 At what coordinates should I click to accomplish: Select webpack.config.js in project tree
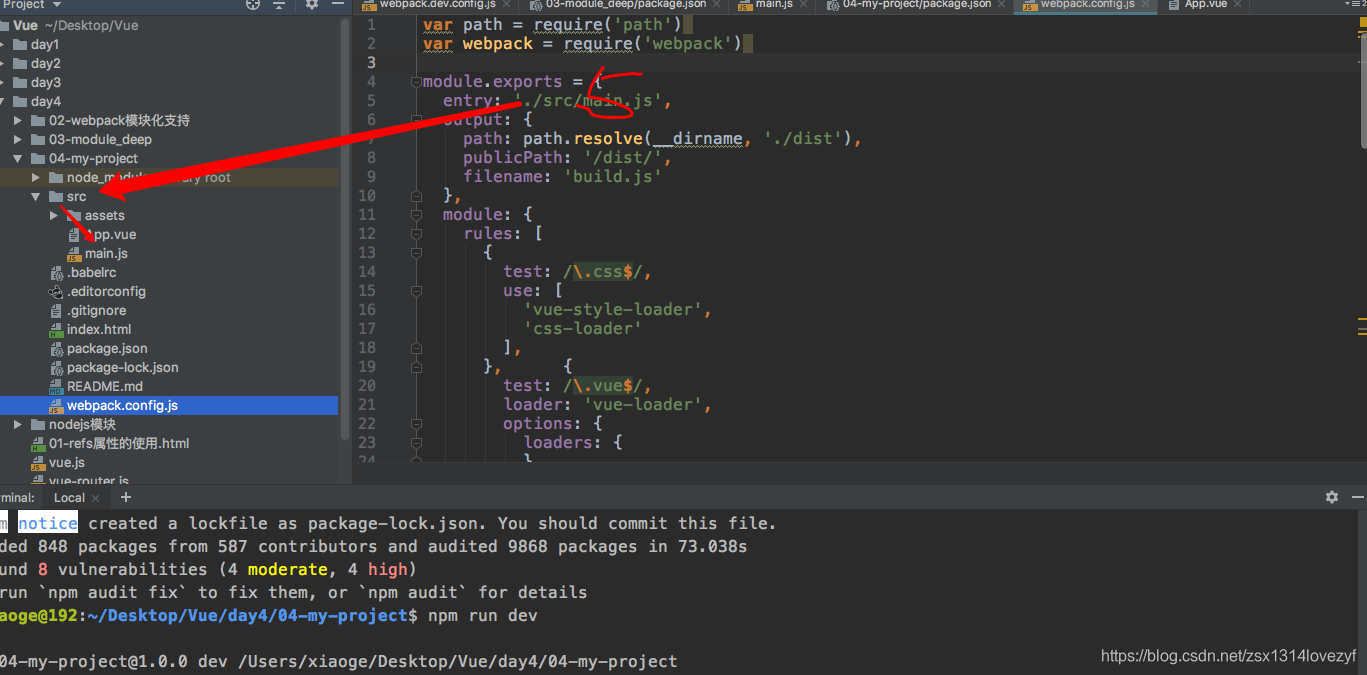[169, 406]
